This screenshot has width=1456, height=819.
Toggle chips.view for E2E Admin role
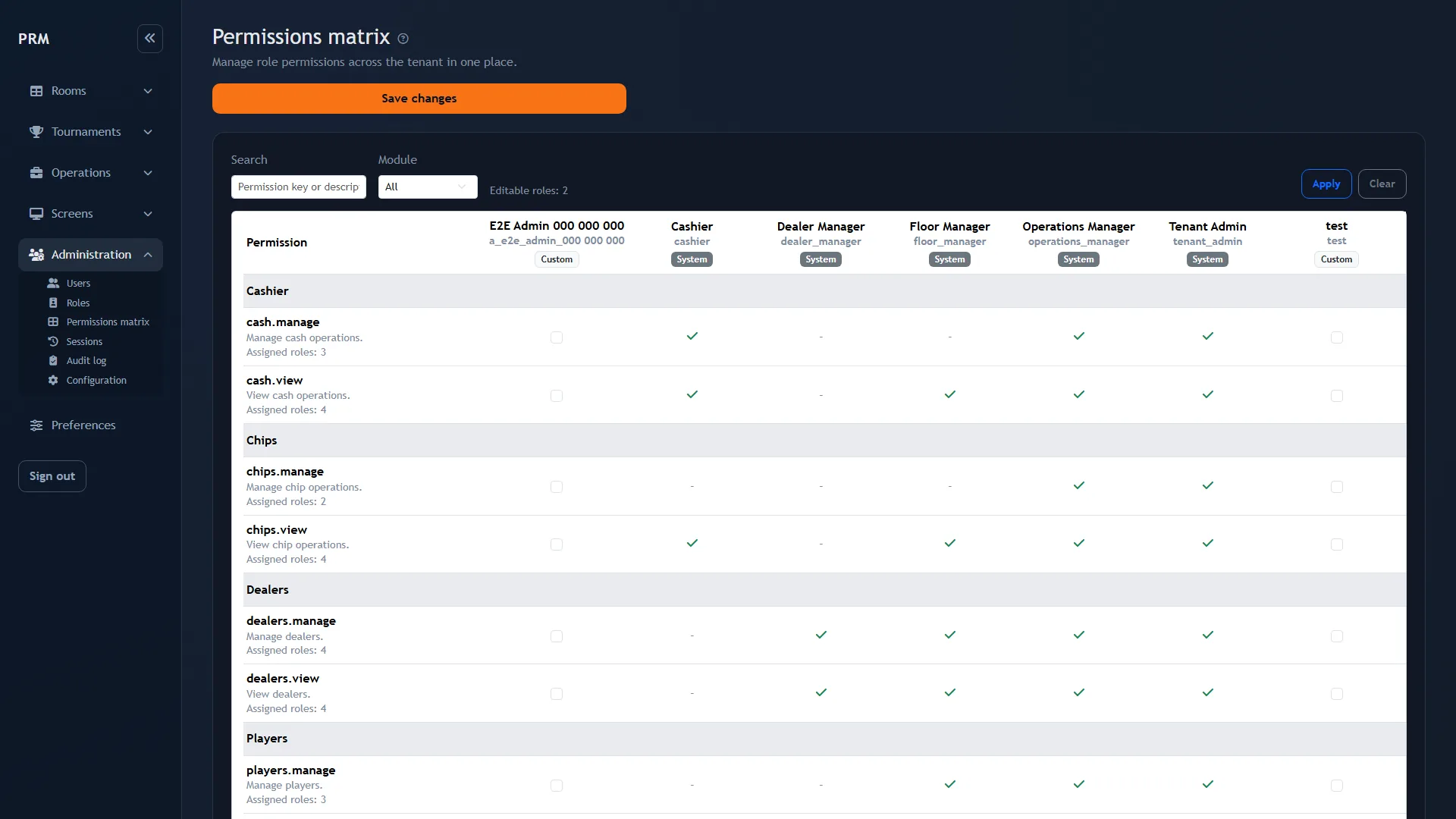pos(557,544)
